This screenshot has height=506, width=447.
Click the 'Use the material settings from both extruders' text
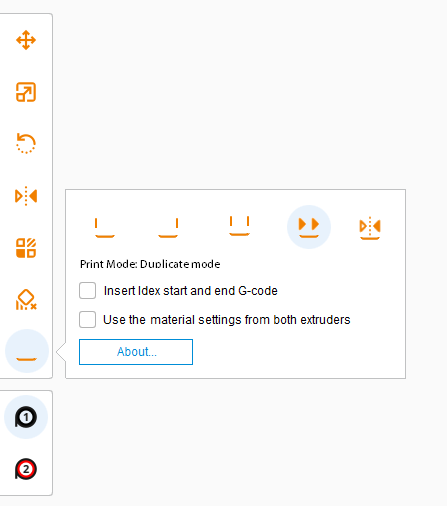(227, 320)
